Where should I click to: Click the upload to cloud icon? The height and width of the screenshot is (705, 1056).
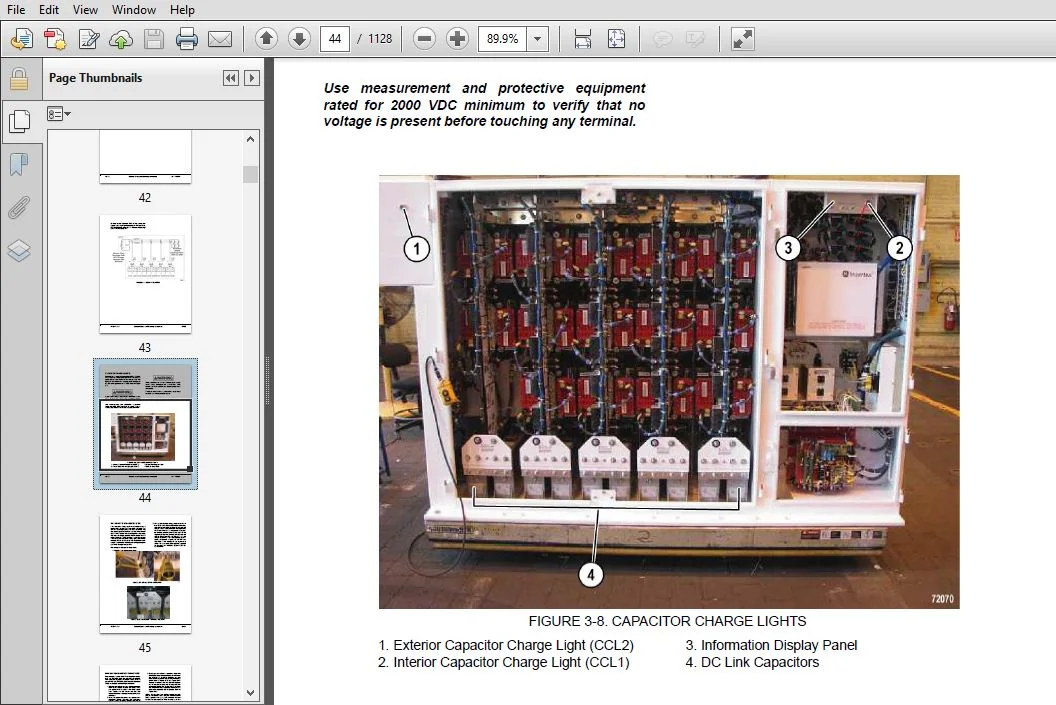click(x=121, y=39)
